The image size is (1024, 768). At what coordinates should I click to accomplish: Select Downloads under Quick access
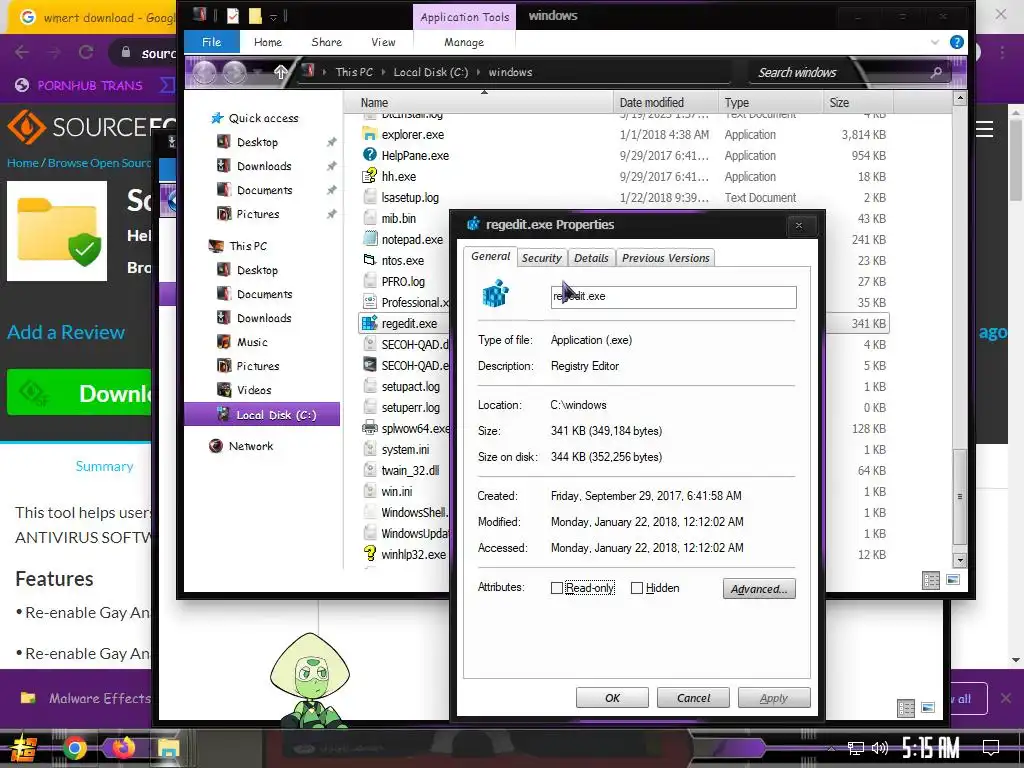264,166
